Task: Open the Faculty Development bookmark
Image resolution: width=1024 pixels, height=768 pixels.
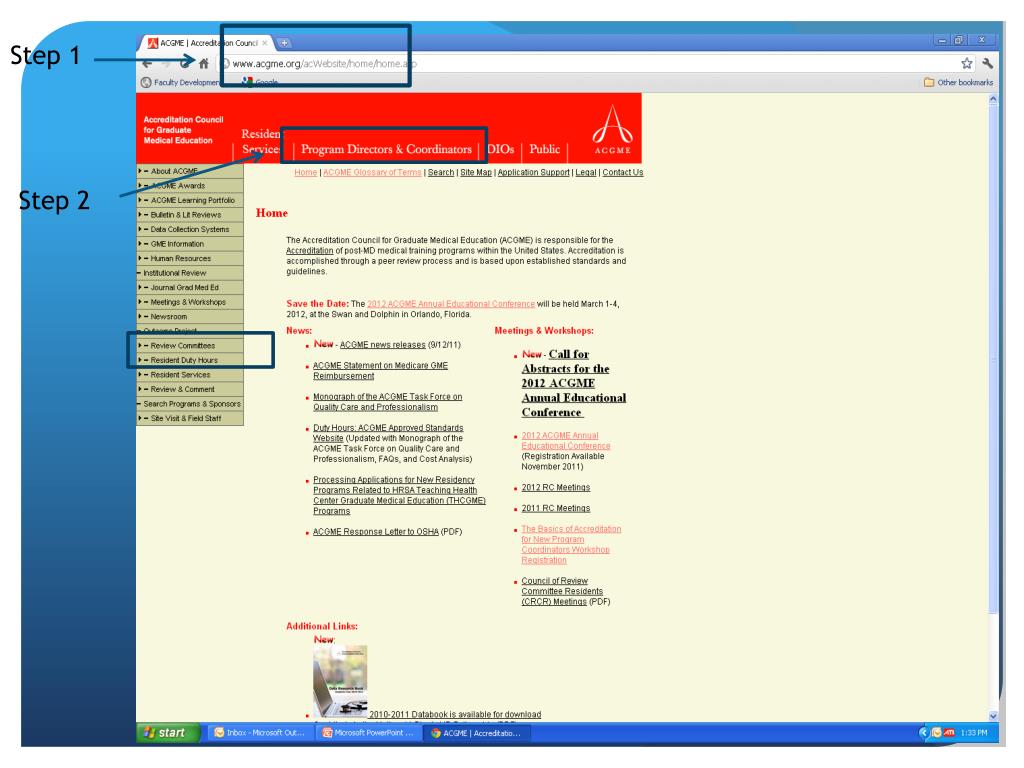Action: tap(180, 82)
